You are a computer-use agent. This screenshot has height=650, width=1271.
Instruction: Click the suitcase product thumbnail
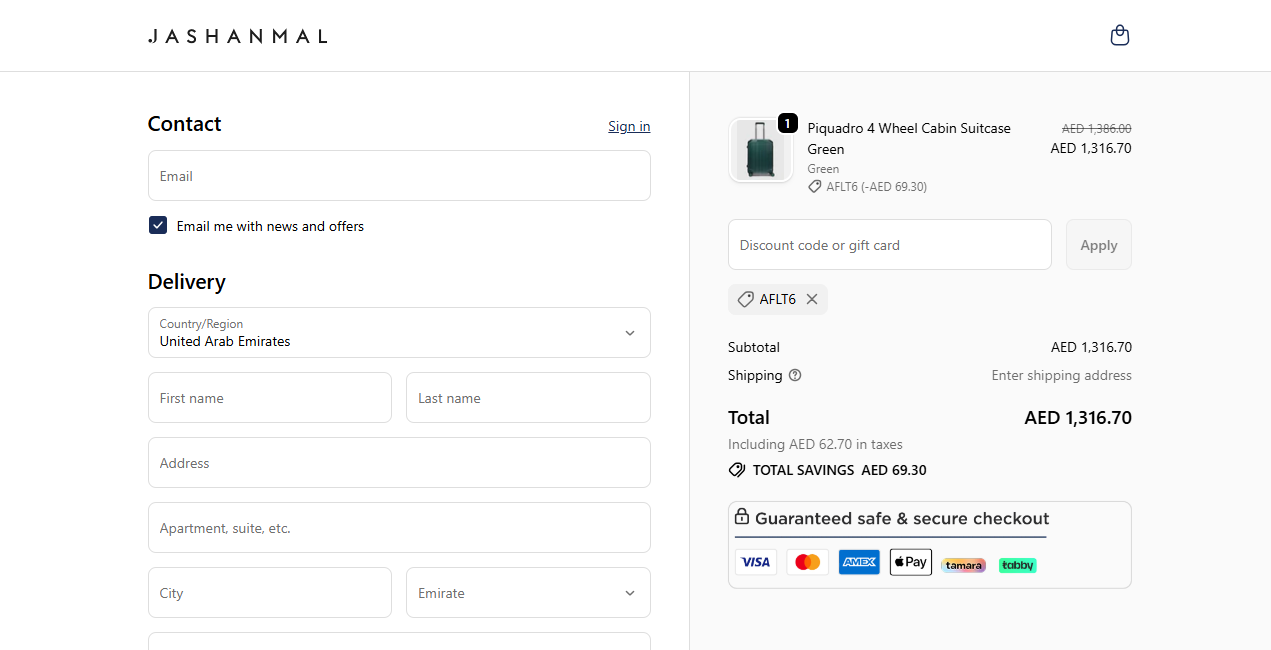(x=761, y=150)
